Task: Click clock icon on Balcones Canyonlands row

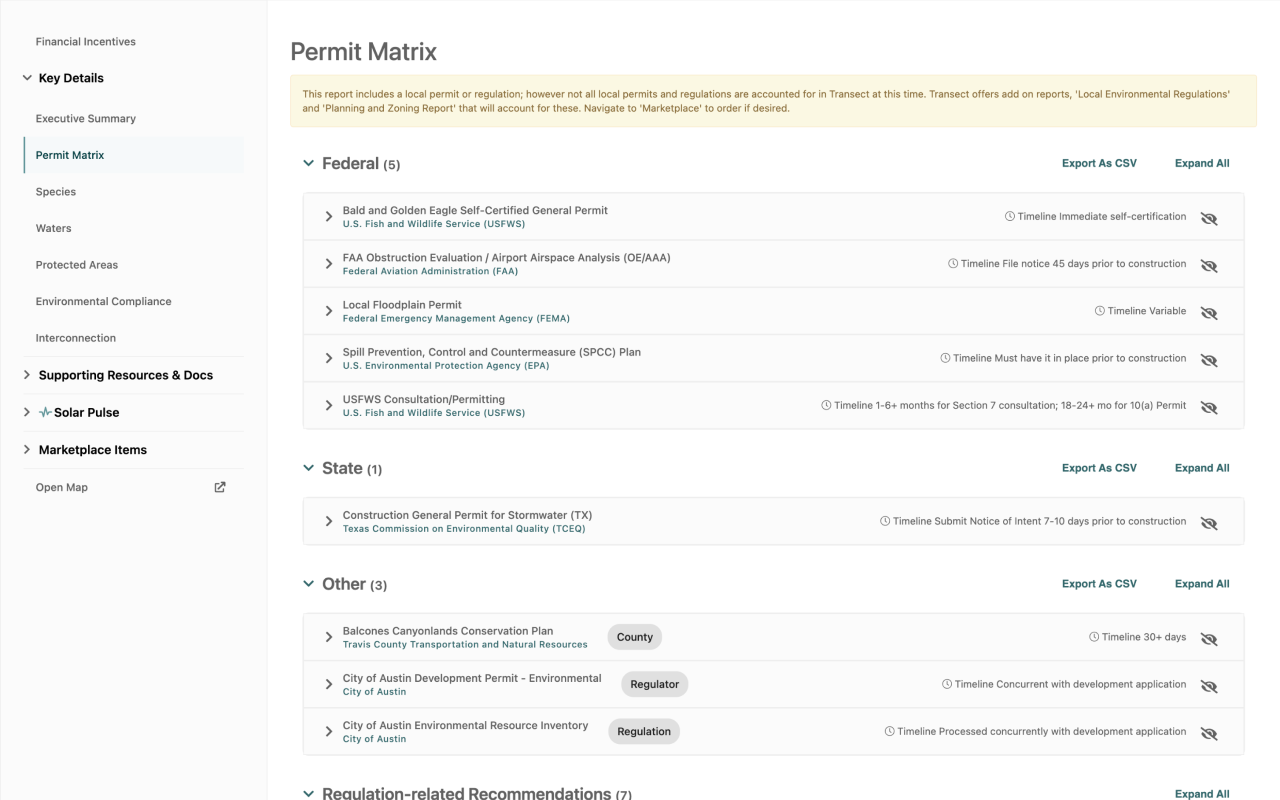Action: 1094,637
